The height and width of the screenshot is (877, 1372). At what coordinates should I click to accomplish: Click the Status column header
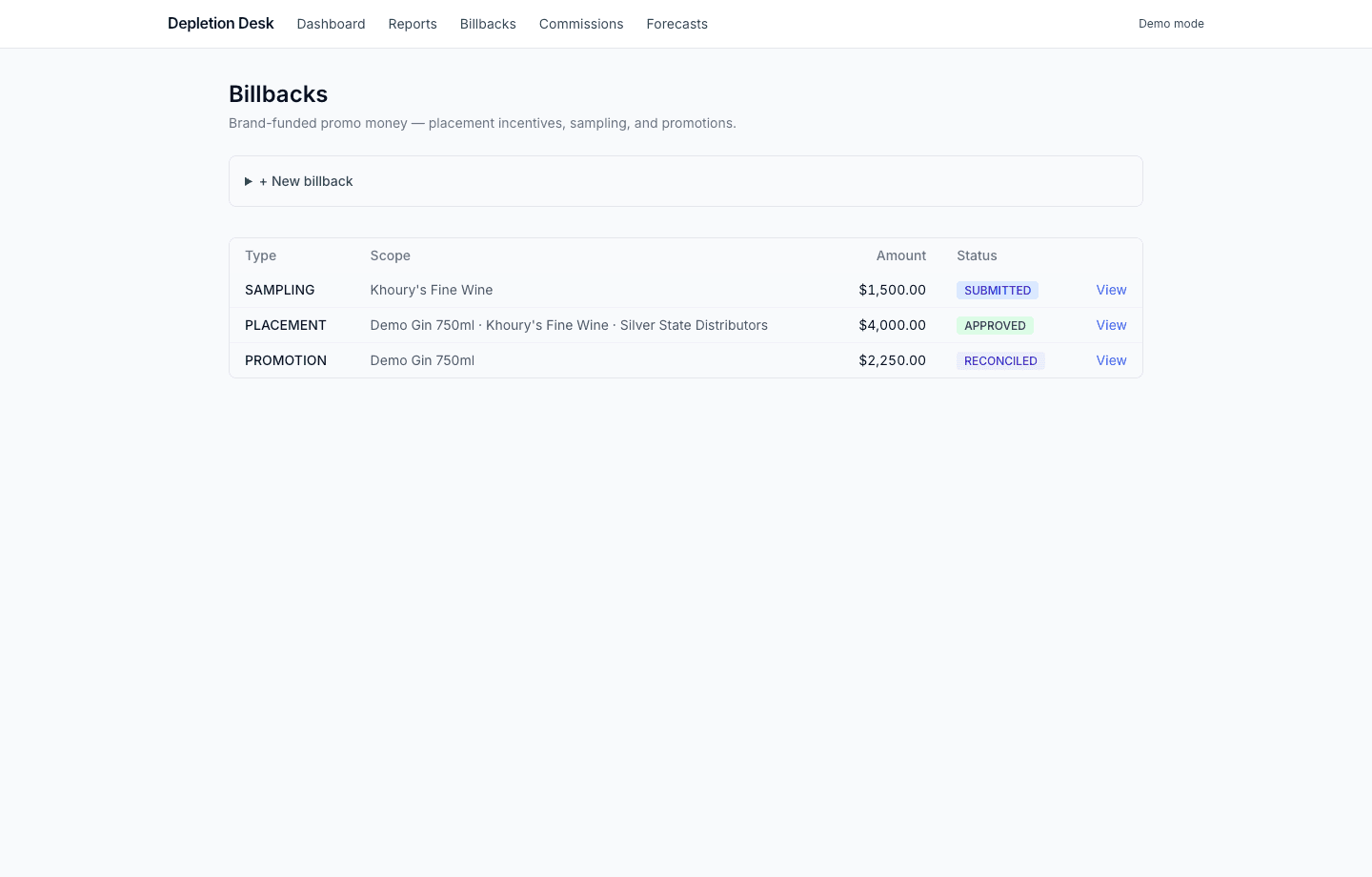pos(977,255)
